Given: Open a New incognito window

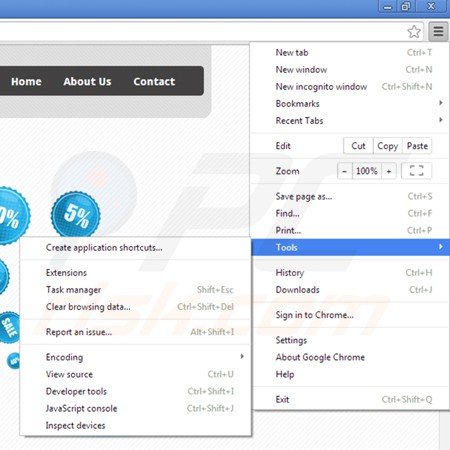Looking at the screenshot, I should [350, 87].
